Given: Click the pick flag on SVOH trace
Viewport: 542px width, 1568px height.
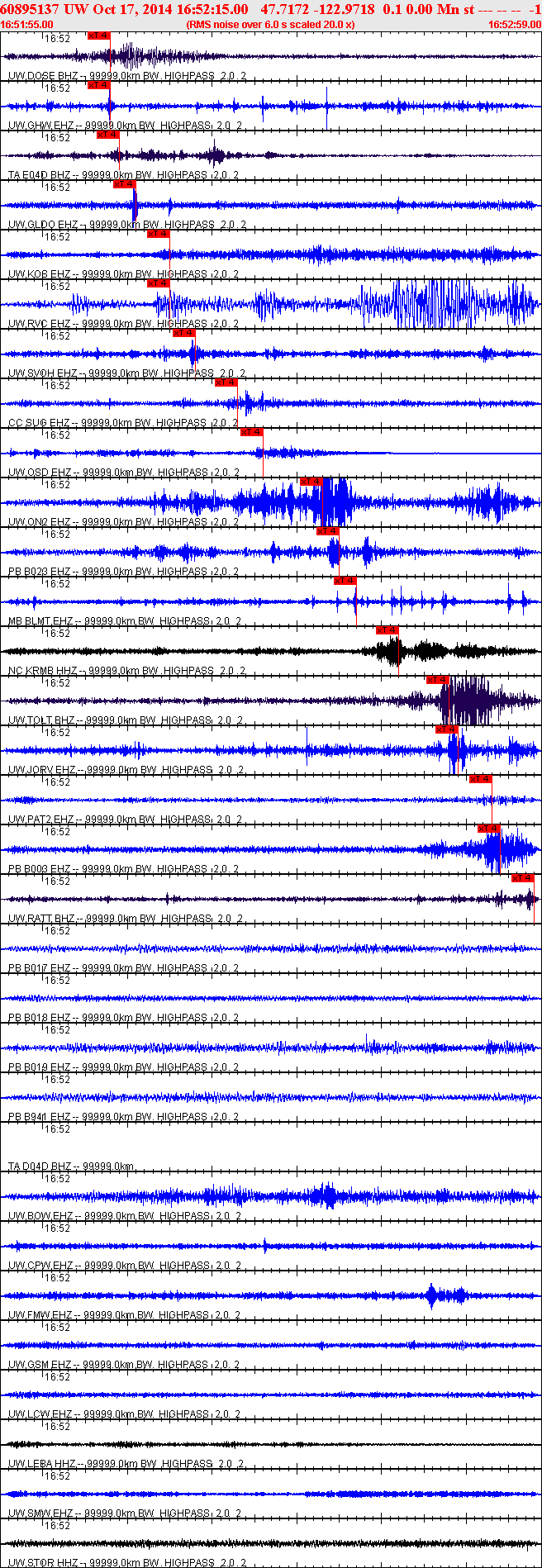Looking at the screenshot, I should 183,333.
